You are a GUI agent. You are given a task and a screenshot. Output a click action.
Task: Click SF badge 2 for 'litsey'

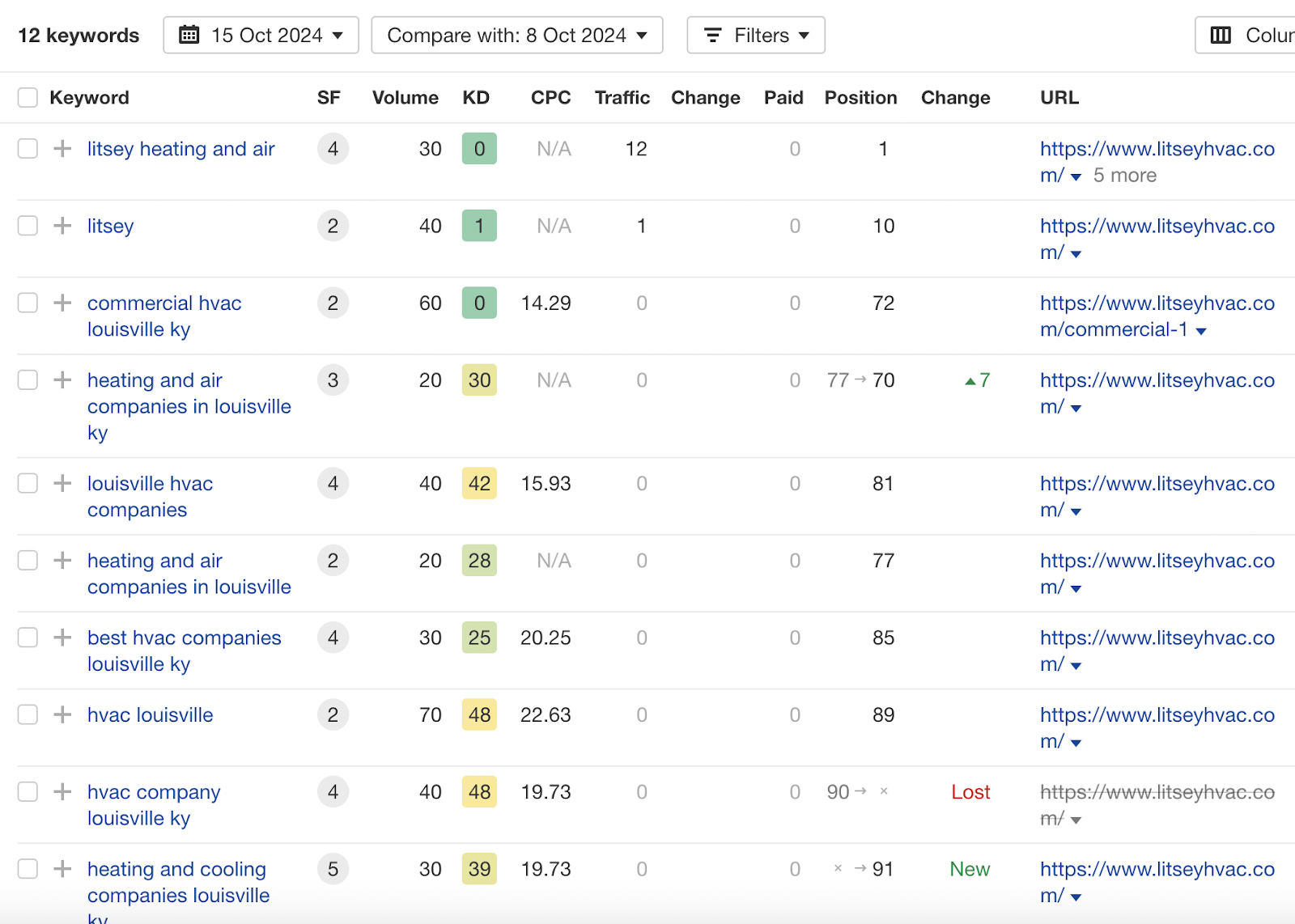coord(333,226)
